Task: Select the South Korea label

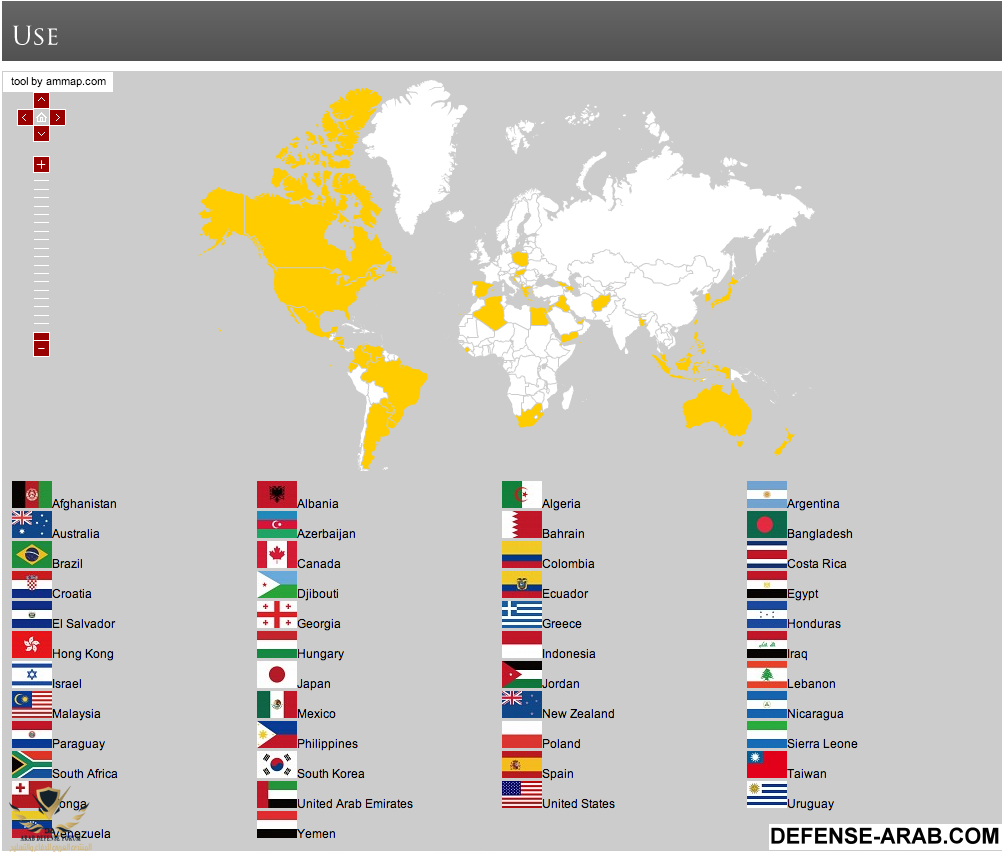Action: [330, 774]
